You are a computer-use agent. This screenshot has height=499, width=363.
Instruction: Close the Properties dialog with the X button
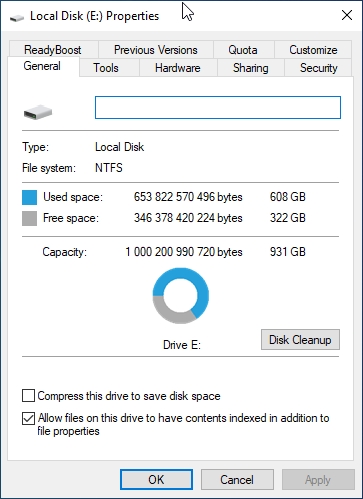click(x=347, y=15)
